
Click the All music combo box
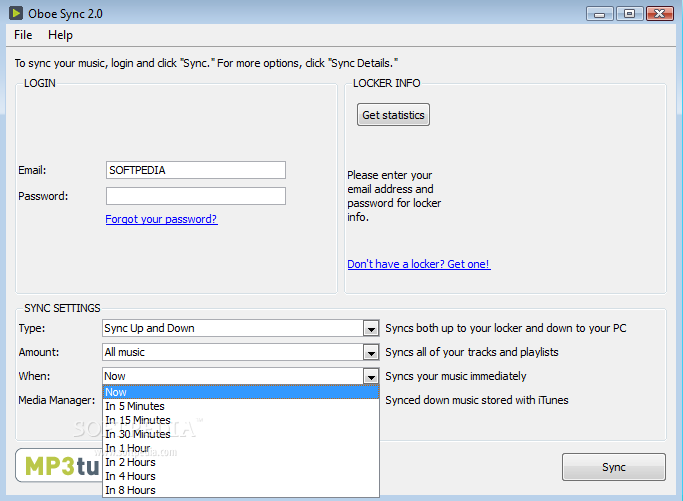pyautogui.click(x=240, y=352)
